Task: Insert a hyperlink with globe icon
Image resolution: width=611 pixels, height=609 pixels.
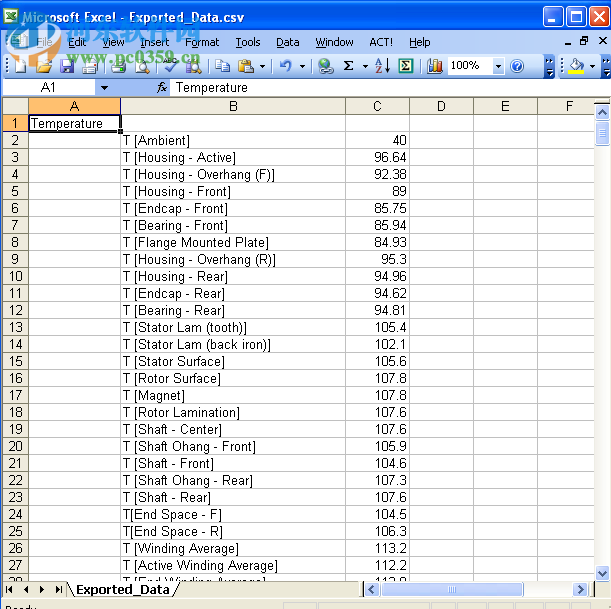Action: [325, 66]
